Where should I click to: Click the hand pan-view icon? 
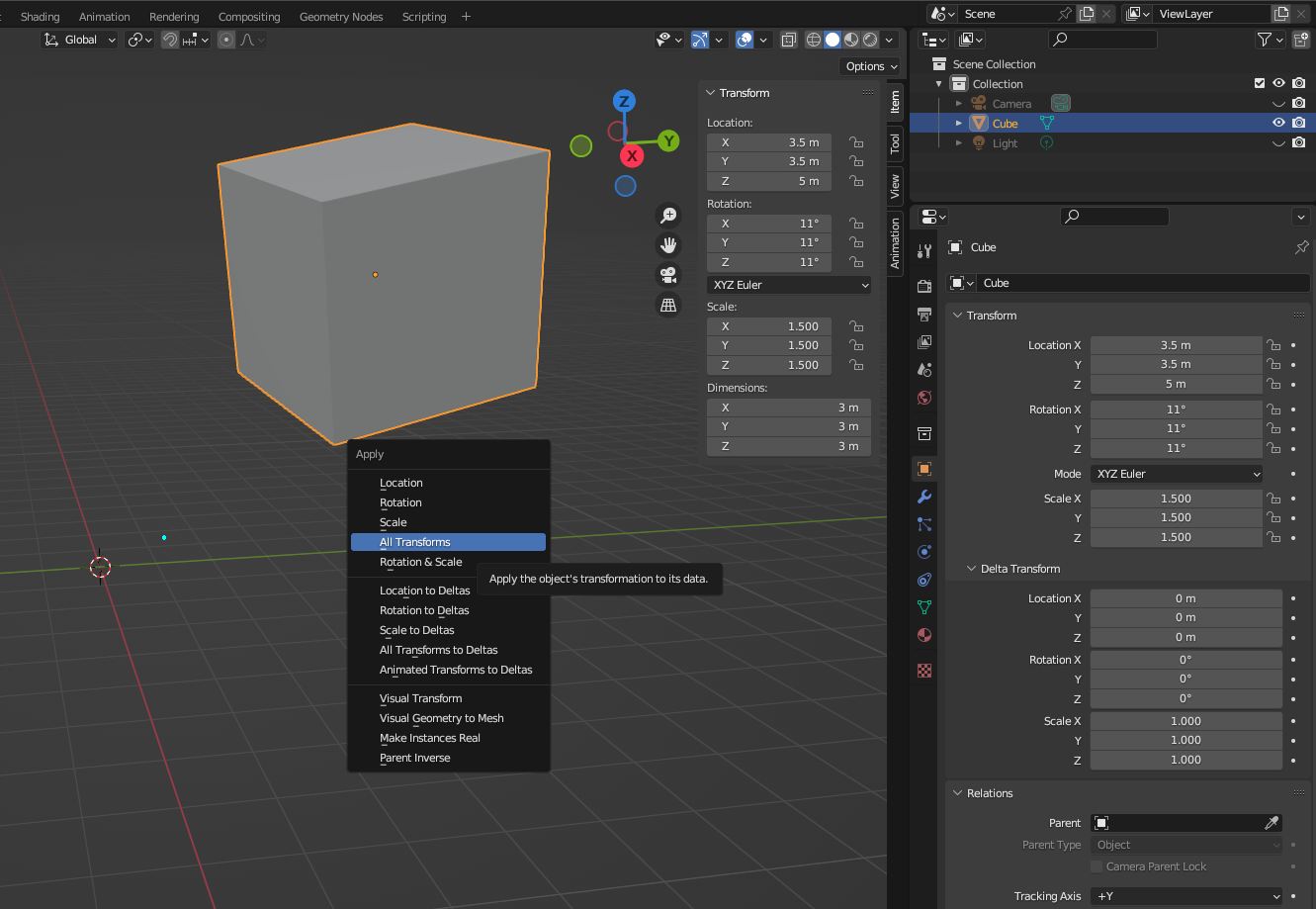668,244
